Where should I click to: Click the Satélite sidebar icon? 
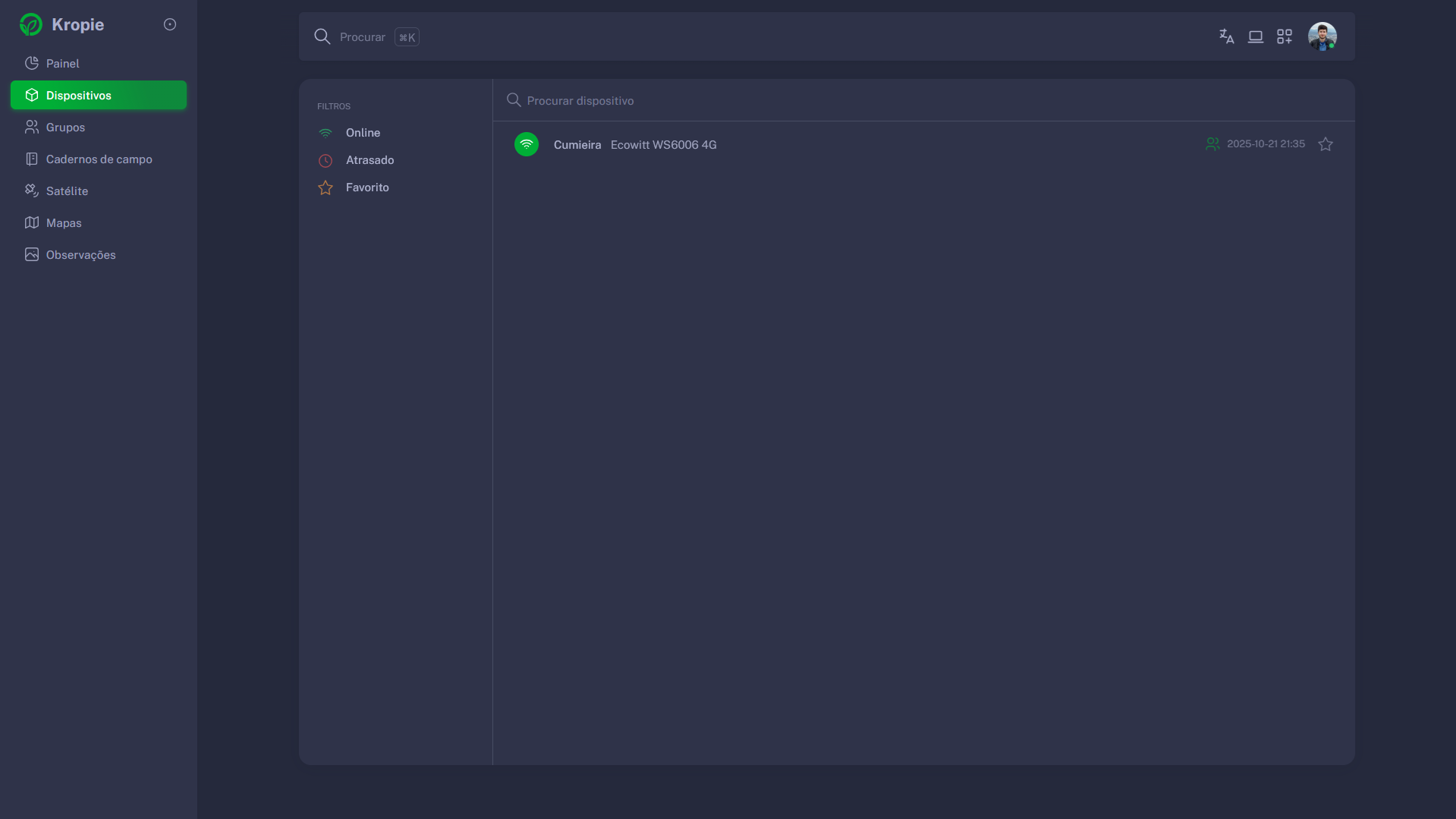pyautogui.click(x=32, y=191)
